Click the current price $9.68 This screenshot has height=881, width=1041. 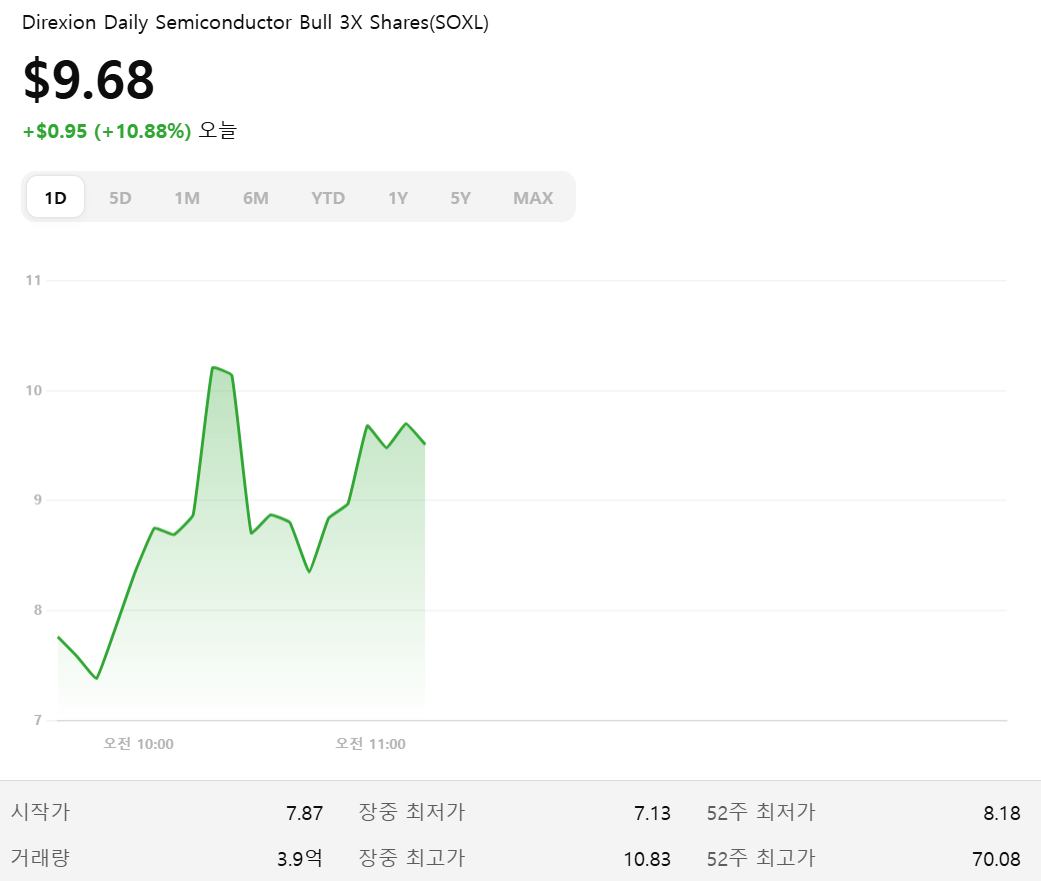coord(89,80)
